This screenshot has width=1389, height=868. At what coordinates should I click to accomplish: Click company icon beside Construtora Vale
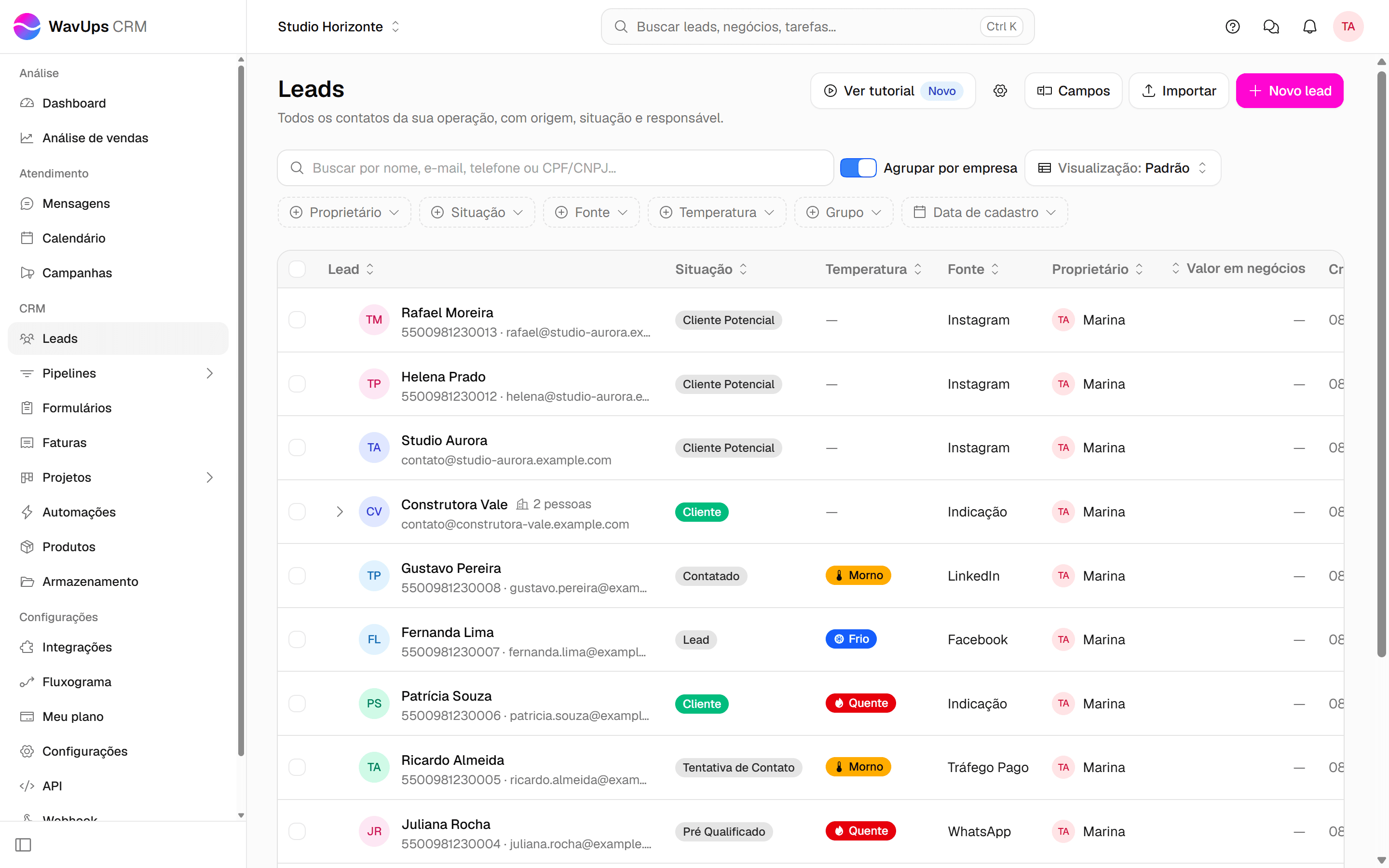[x=522, y=504]
